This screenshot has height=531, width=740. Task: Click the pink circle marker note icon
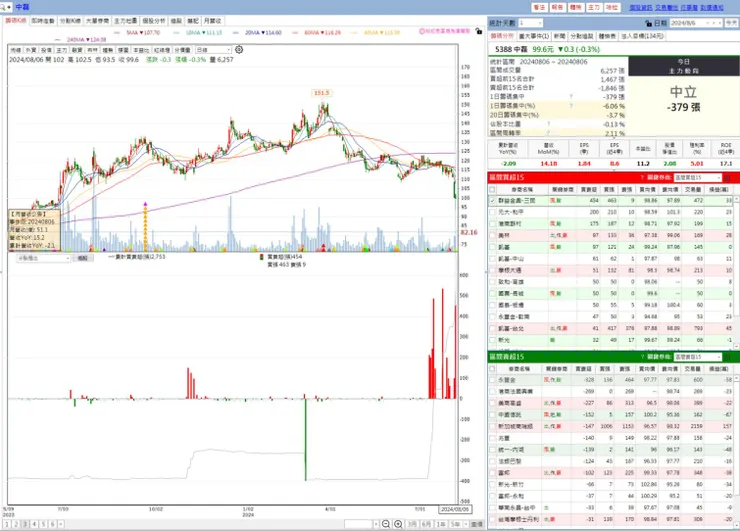pyautogui.click(x=422, y=31)
